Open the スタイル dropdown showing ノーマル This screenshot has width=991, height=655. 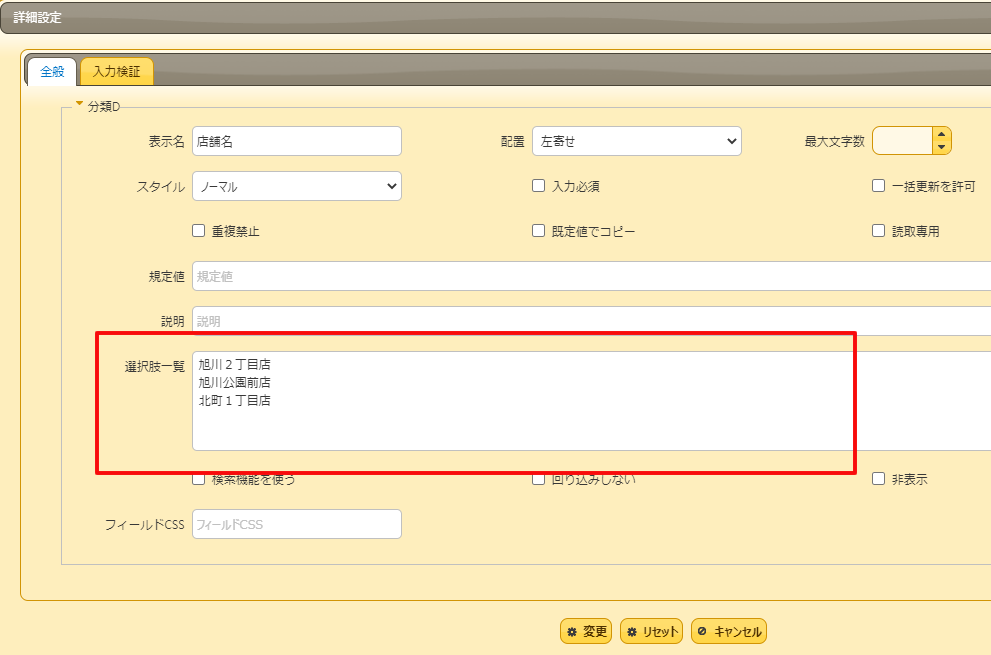[296, 186]
